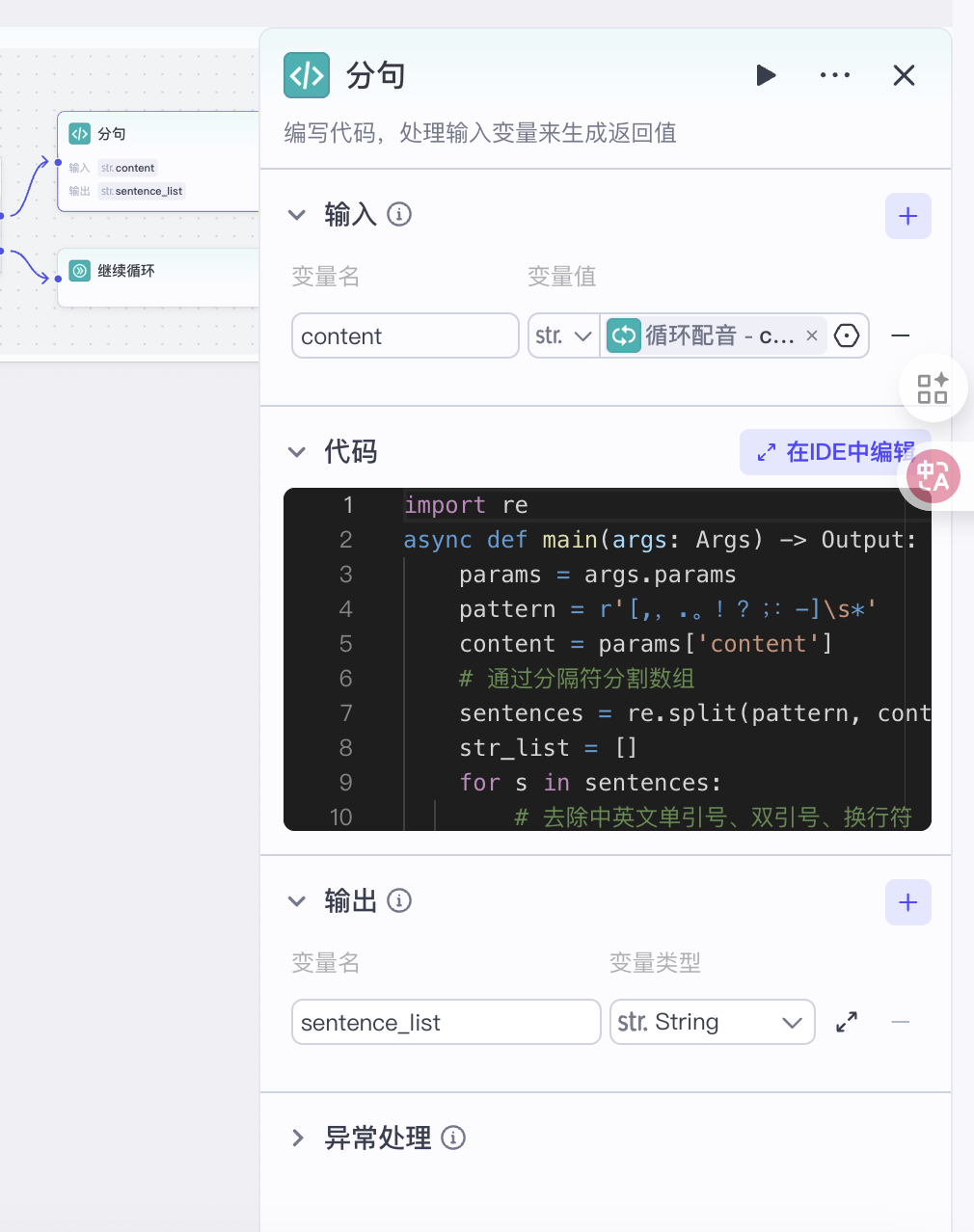This screenshot has height=1232, width=974.
Task: Show info tooltip for 异常处理
Action: [x=453, y=1138]
